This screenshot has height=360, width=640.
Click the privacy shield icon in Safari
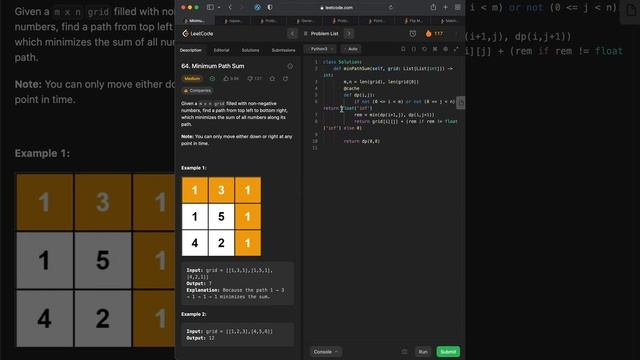[270, 7]
